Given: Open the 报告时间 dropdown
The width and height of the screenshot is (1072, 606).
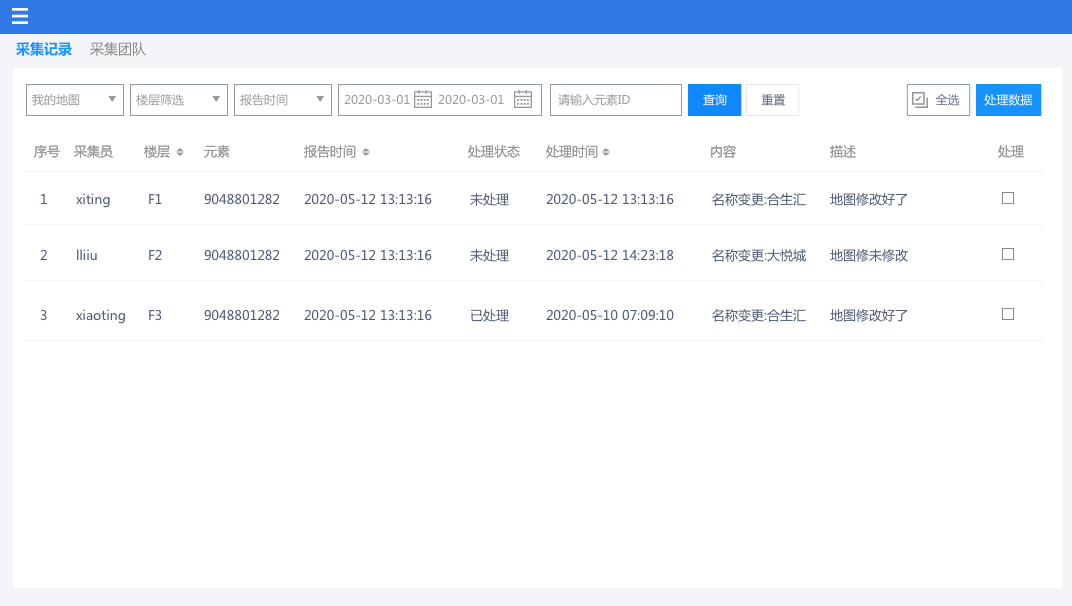Looking at the screenshot, I should click(282, 99).
